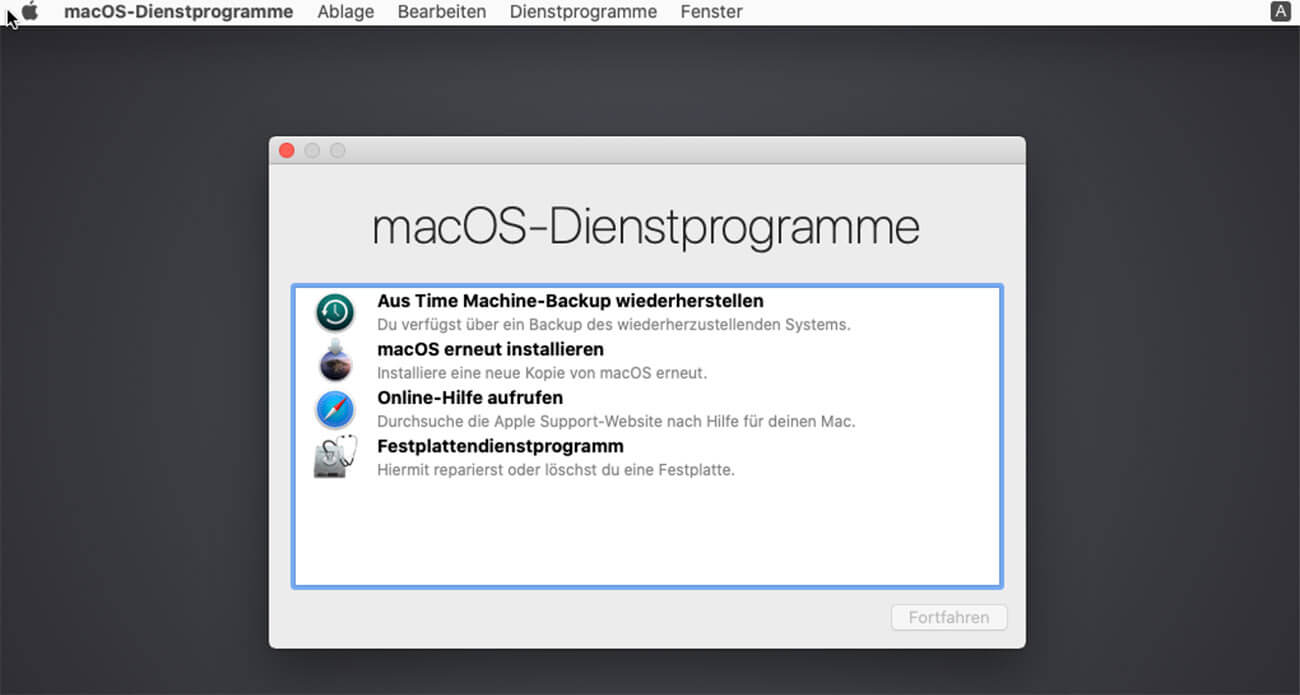The image size is (1300, 695).
Task: Open the Dienstprogramme menu
Action: coord(584,12)
